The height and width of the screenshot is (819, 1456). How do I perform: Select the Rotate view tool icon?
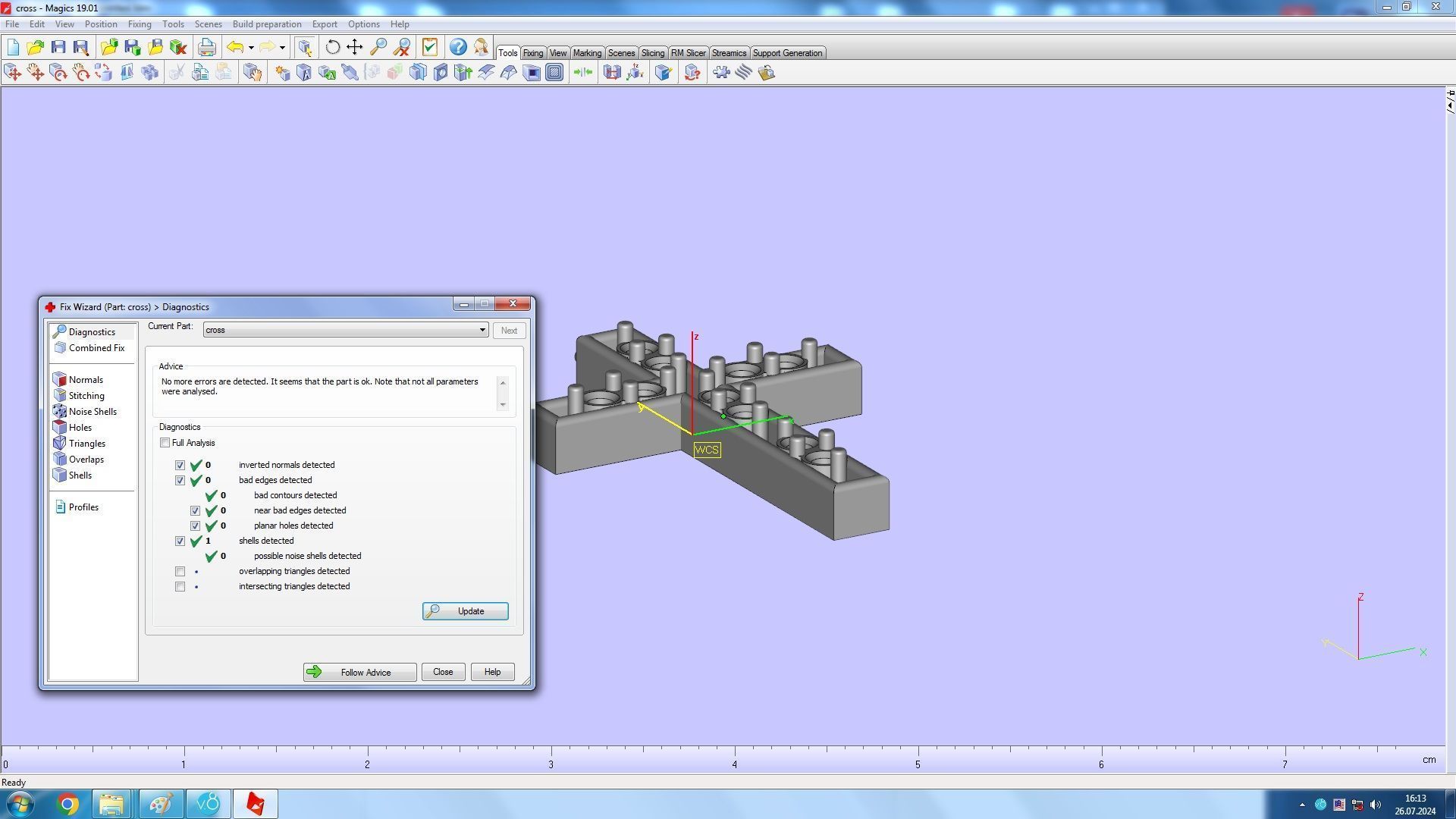[332, 47]
